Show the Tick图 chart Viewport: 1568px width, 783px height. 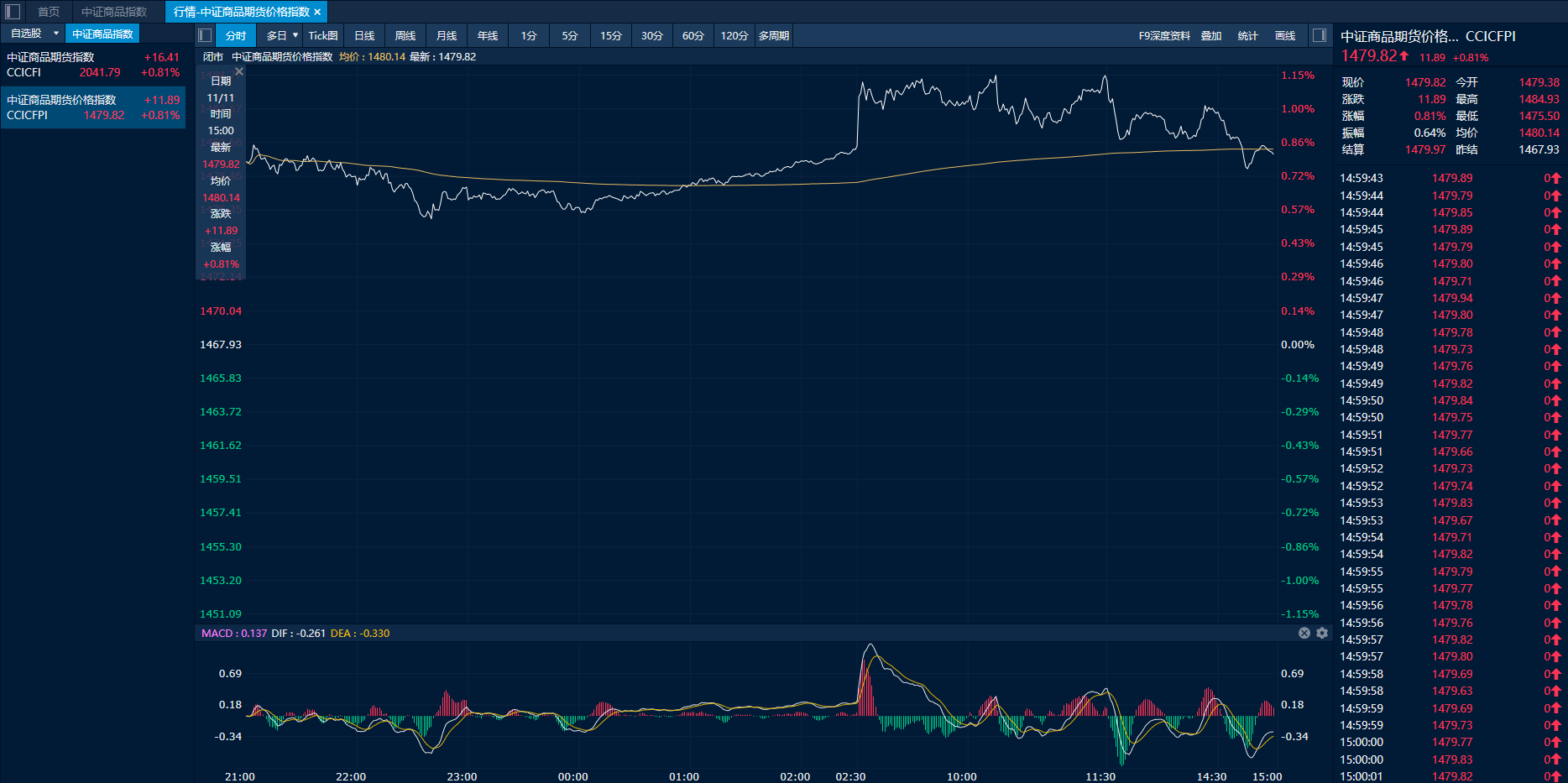tap(323, 35)
